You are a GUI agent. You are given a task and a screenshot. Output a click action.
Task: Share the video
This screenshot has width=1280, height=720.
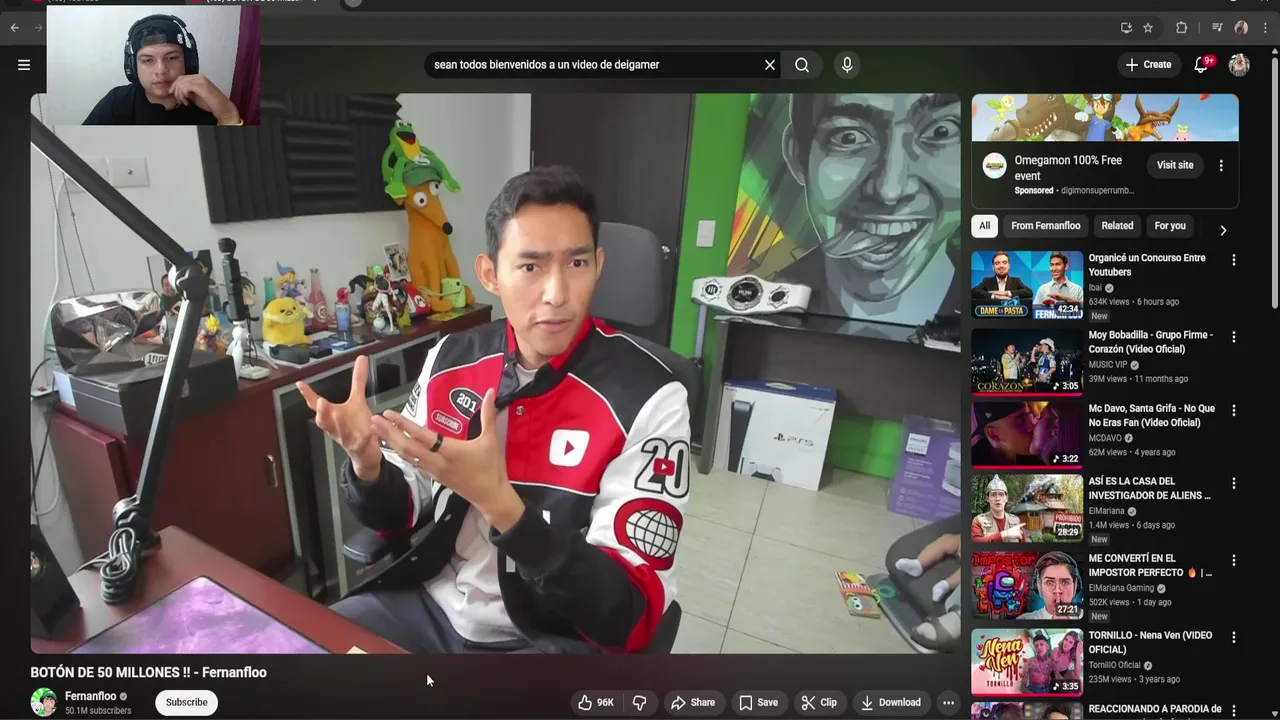[693, 703]
